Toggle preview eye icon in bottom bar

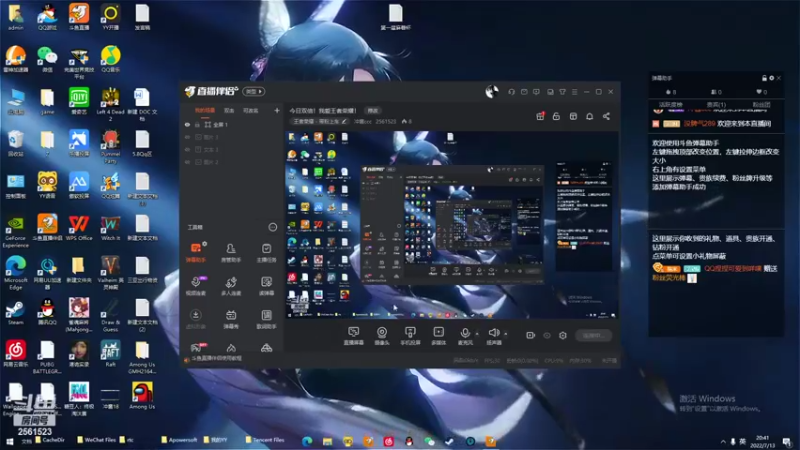pos(547,335)
